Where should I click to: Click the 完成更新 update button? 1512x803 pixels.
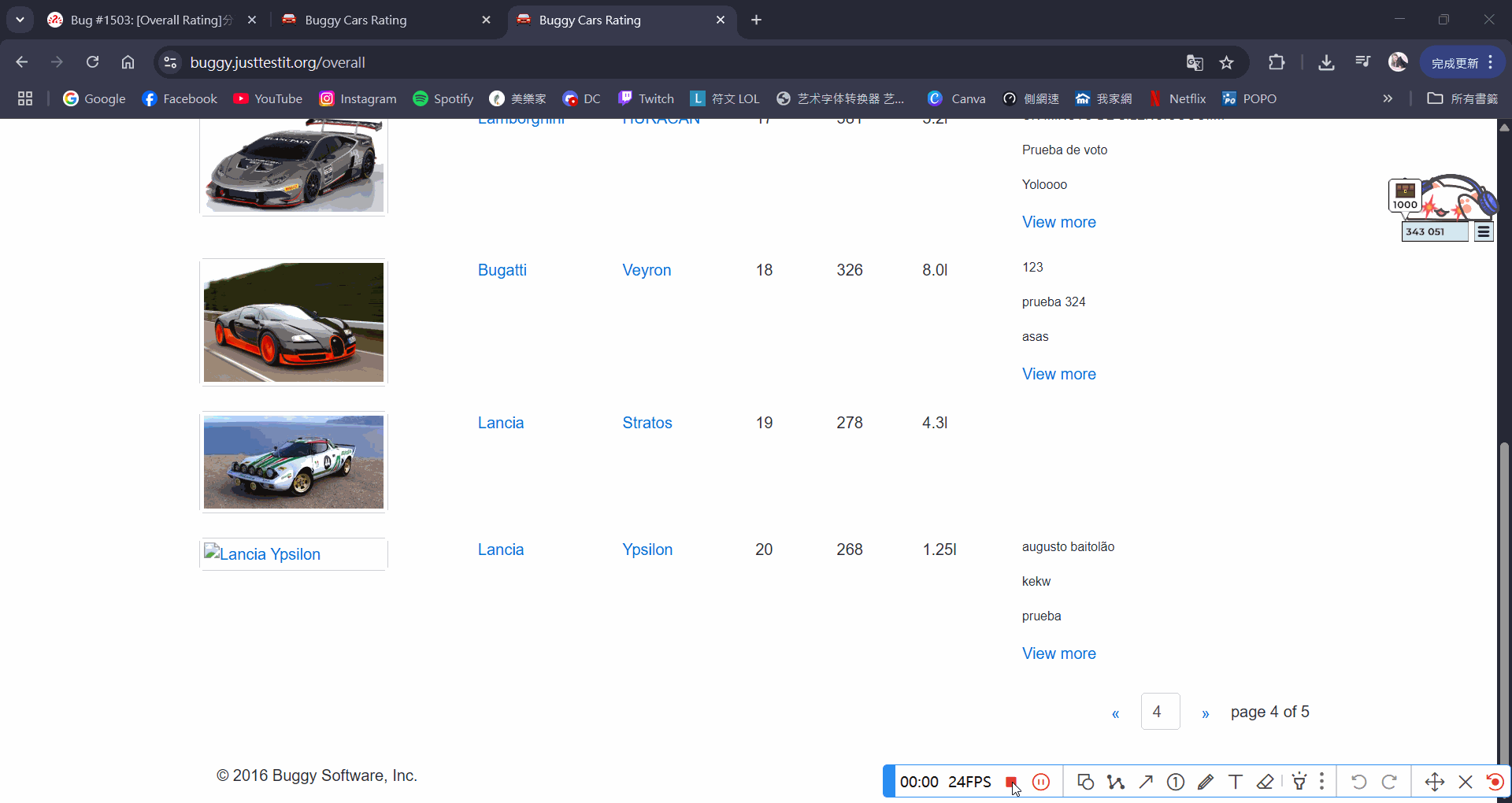1462,62
